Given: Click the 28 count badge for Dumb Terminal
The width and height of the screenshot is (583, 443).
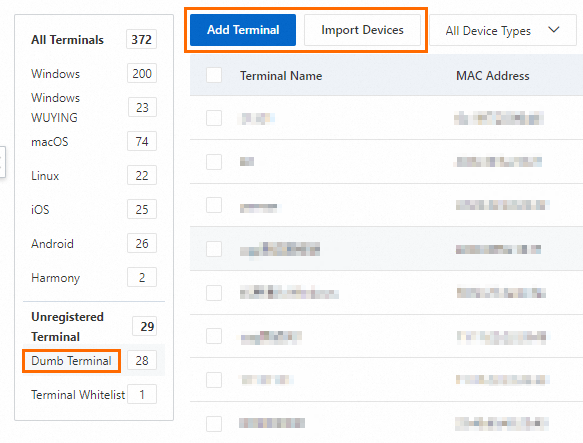Looking at the screenshot, I should coord(142,360).
